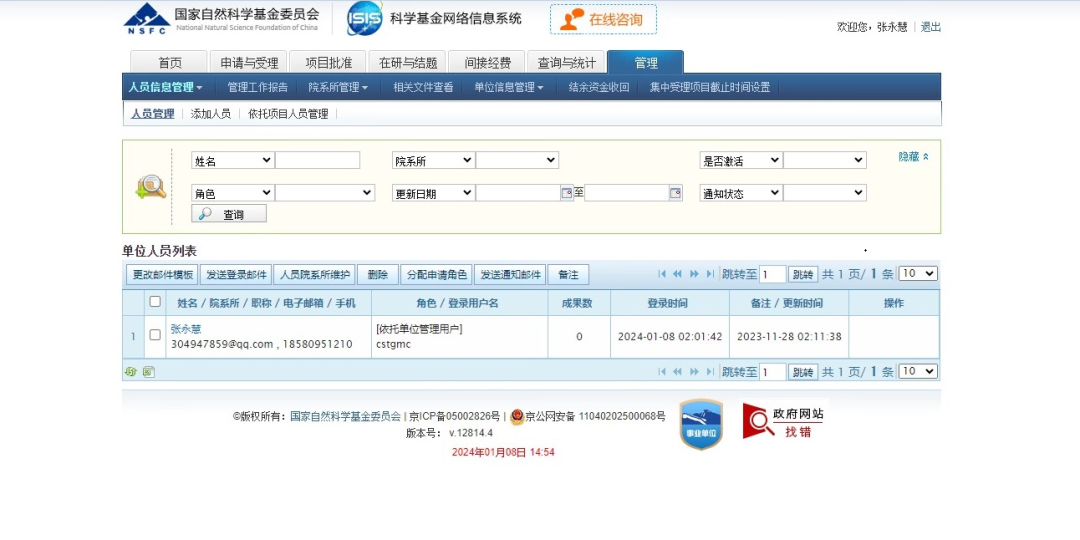Open the 单位信息管理 menu
Screen dimensions: 1080x540
pyautogui.click(x=508, y=87)
